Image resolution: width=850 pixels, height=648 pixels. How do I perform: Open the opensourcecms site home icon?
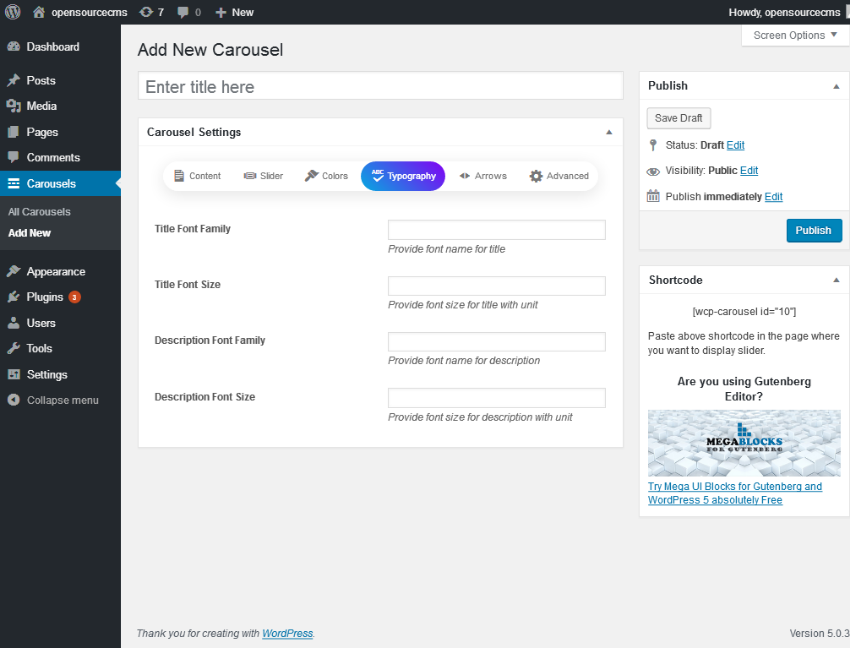pos(38,12)
